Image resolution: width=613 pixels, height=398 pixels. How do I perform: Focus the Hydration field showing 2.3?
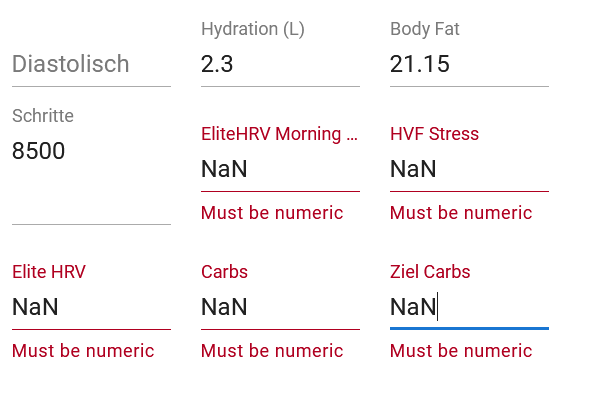click(280, 64)
